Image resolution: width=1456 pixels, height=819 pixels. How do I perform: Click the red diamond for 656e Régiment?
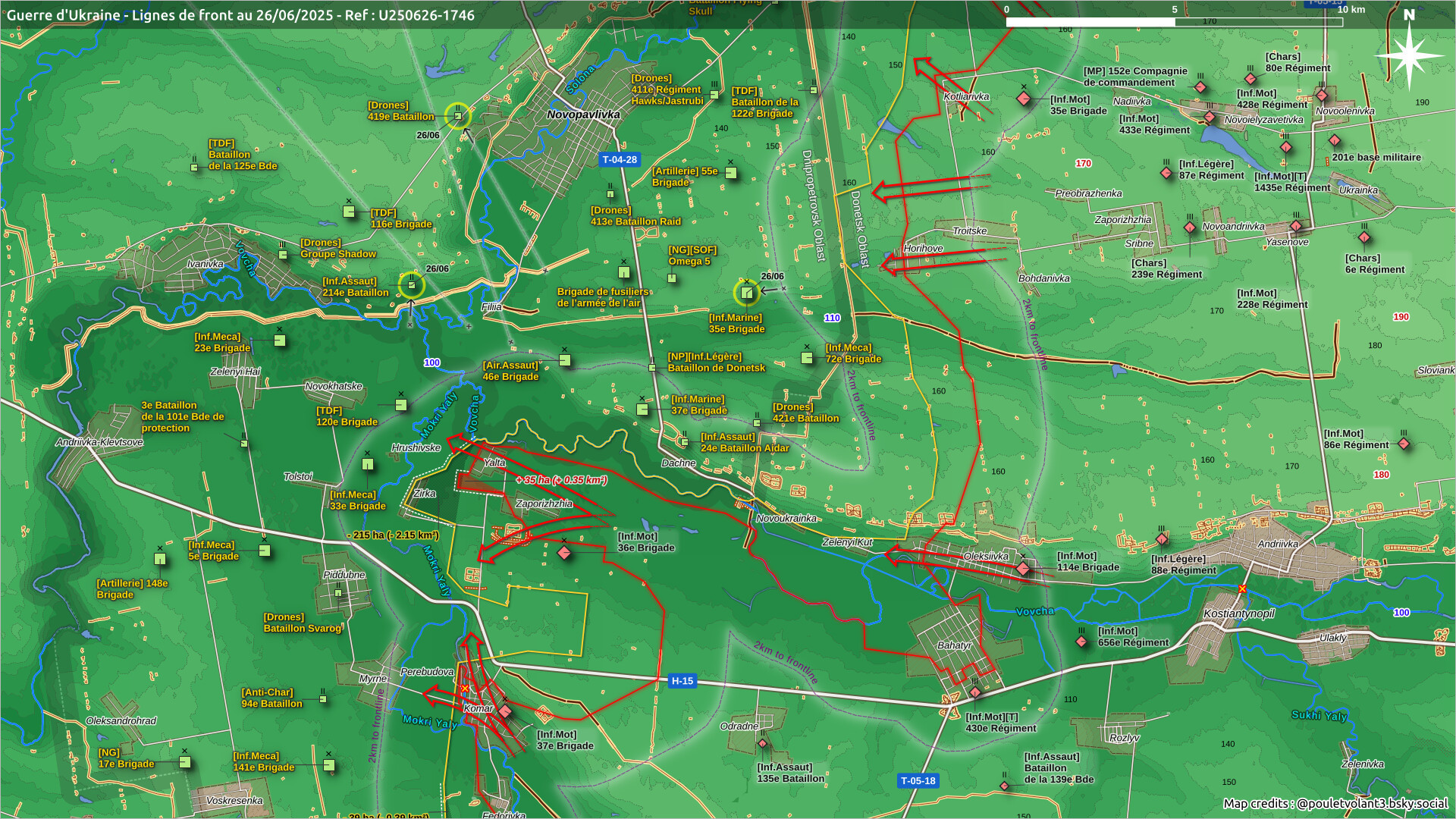coord(1081,642)
